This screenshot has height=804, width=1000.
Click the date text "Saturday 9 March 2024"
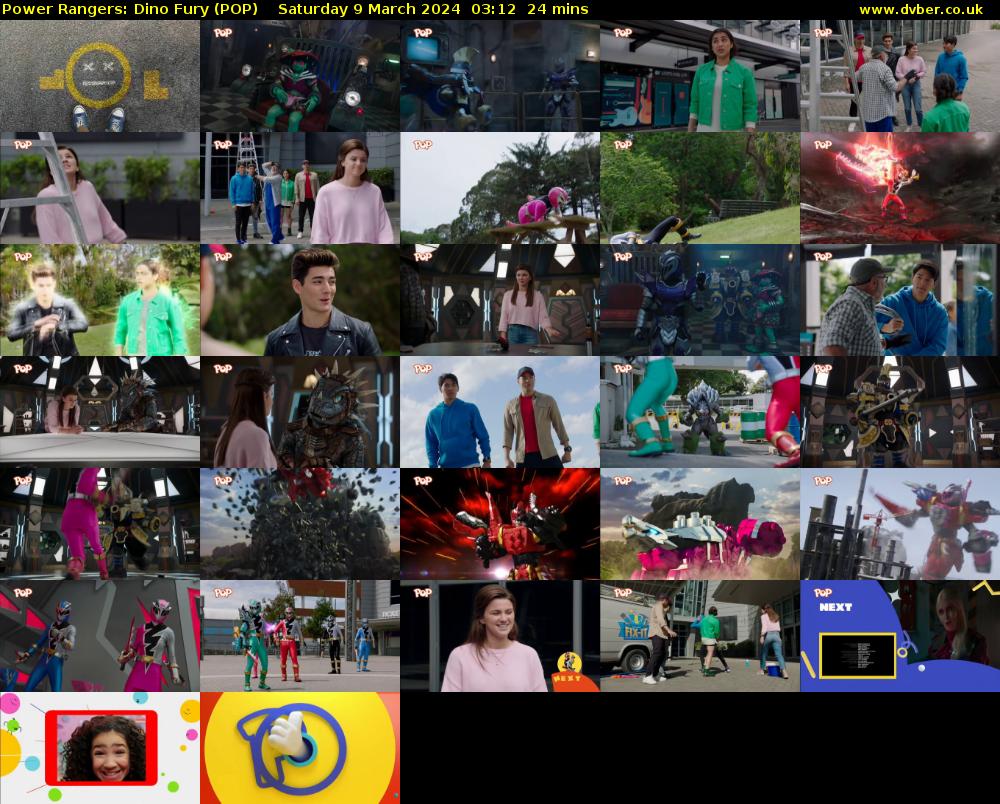(369, 9)
